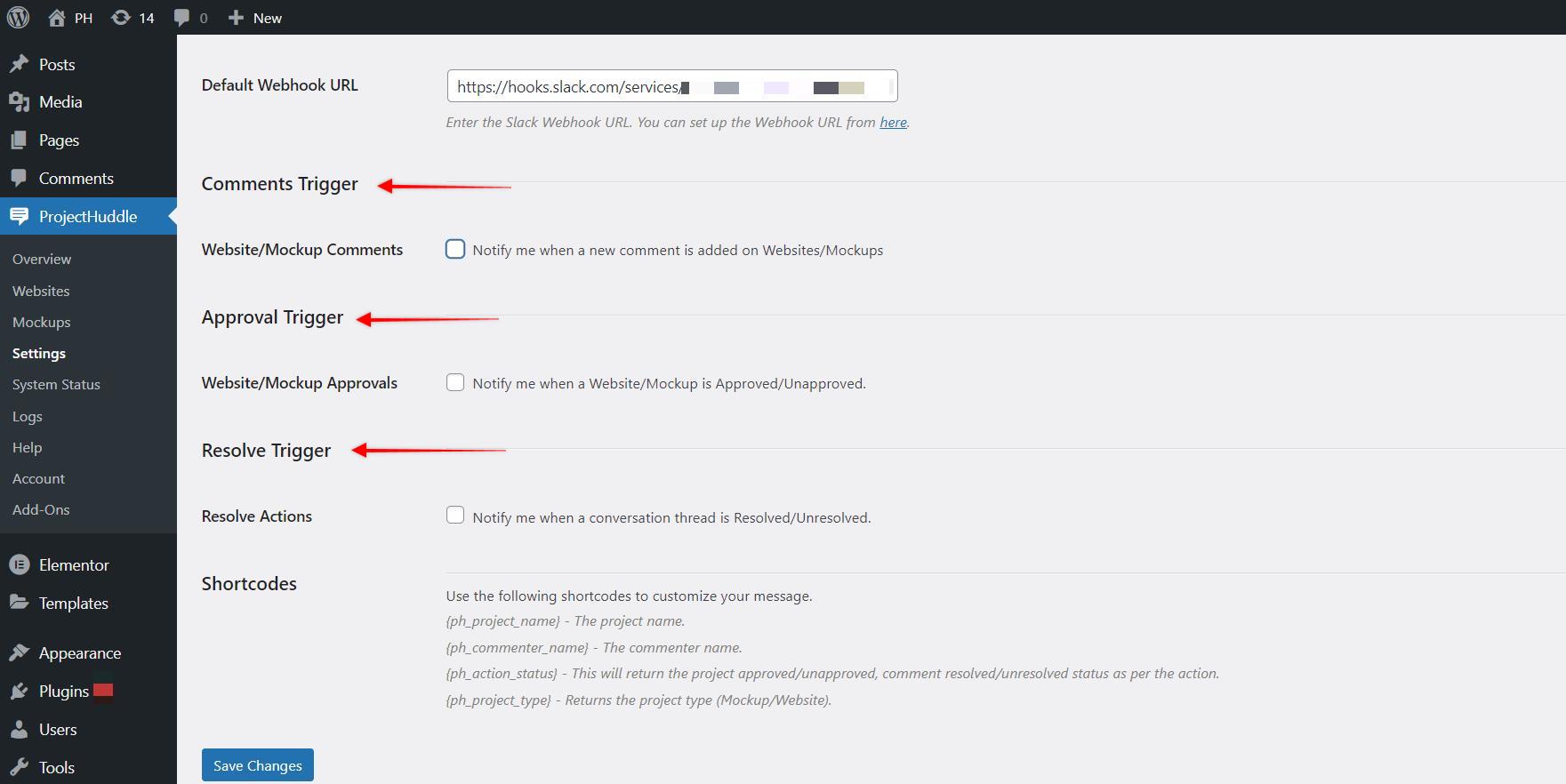
Task: Click the Elementor icon in sidebar
Action: (x=19, y=565)
